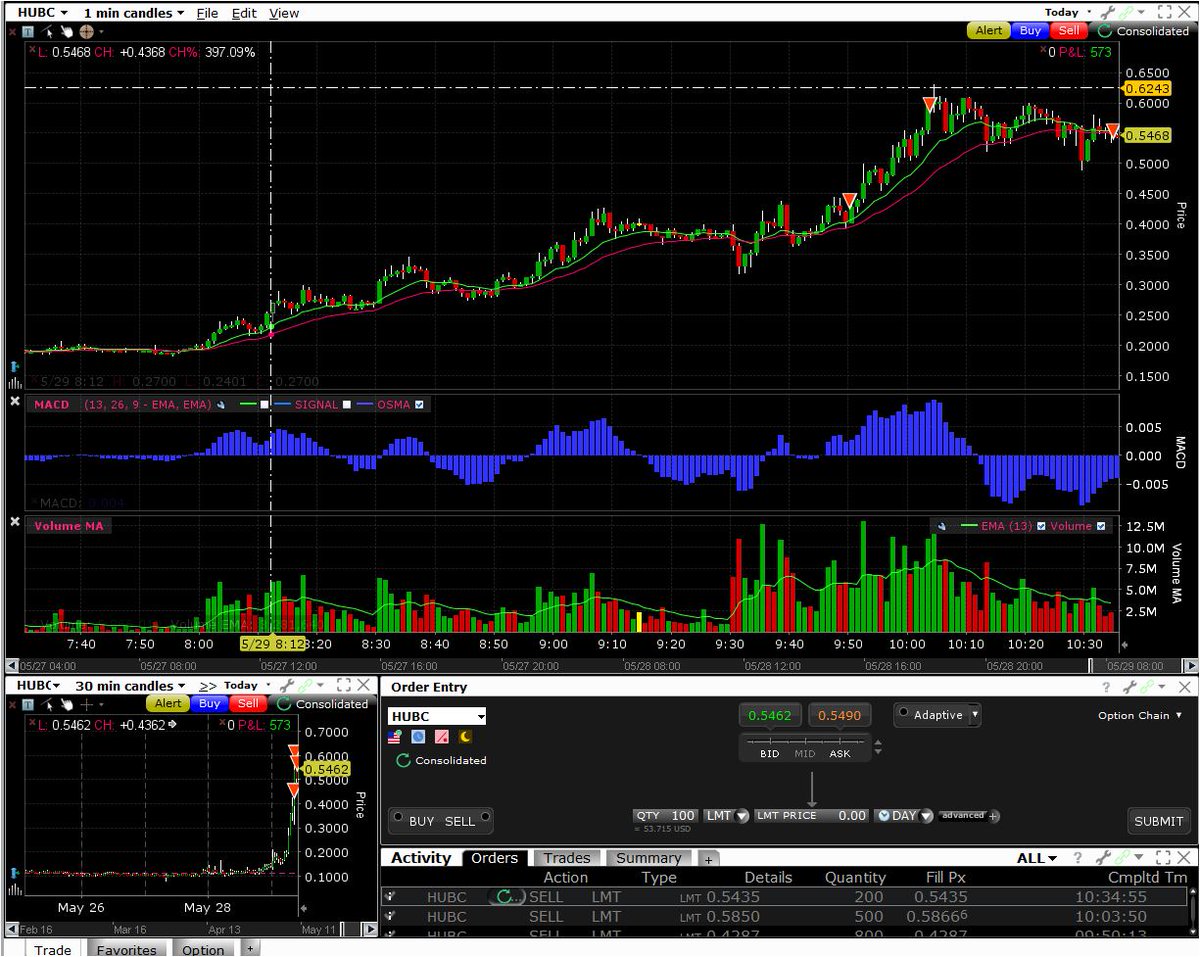Toggle the EMA (13) checkbox in Volume MA
The height and width of the screenshot is (957, 1200).
tap(1041, 526)
